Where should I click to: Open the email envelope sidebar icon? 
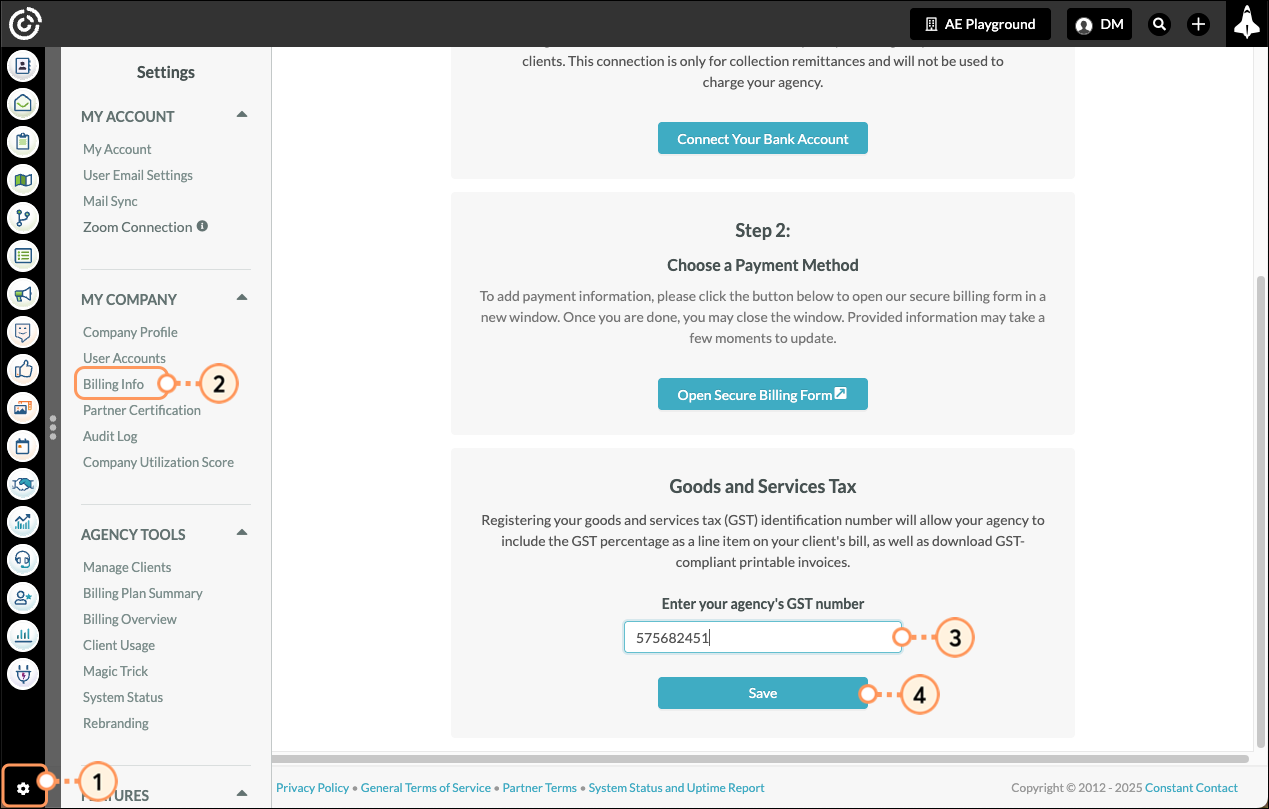coord(23,104)
